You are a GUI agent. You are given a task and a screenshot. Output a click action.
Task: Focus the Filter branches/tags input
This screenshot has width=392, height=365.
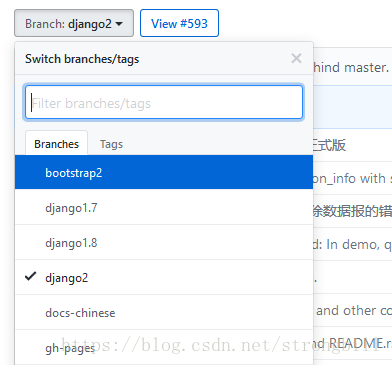pyautogui.click(x=164, y=102)
